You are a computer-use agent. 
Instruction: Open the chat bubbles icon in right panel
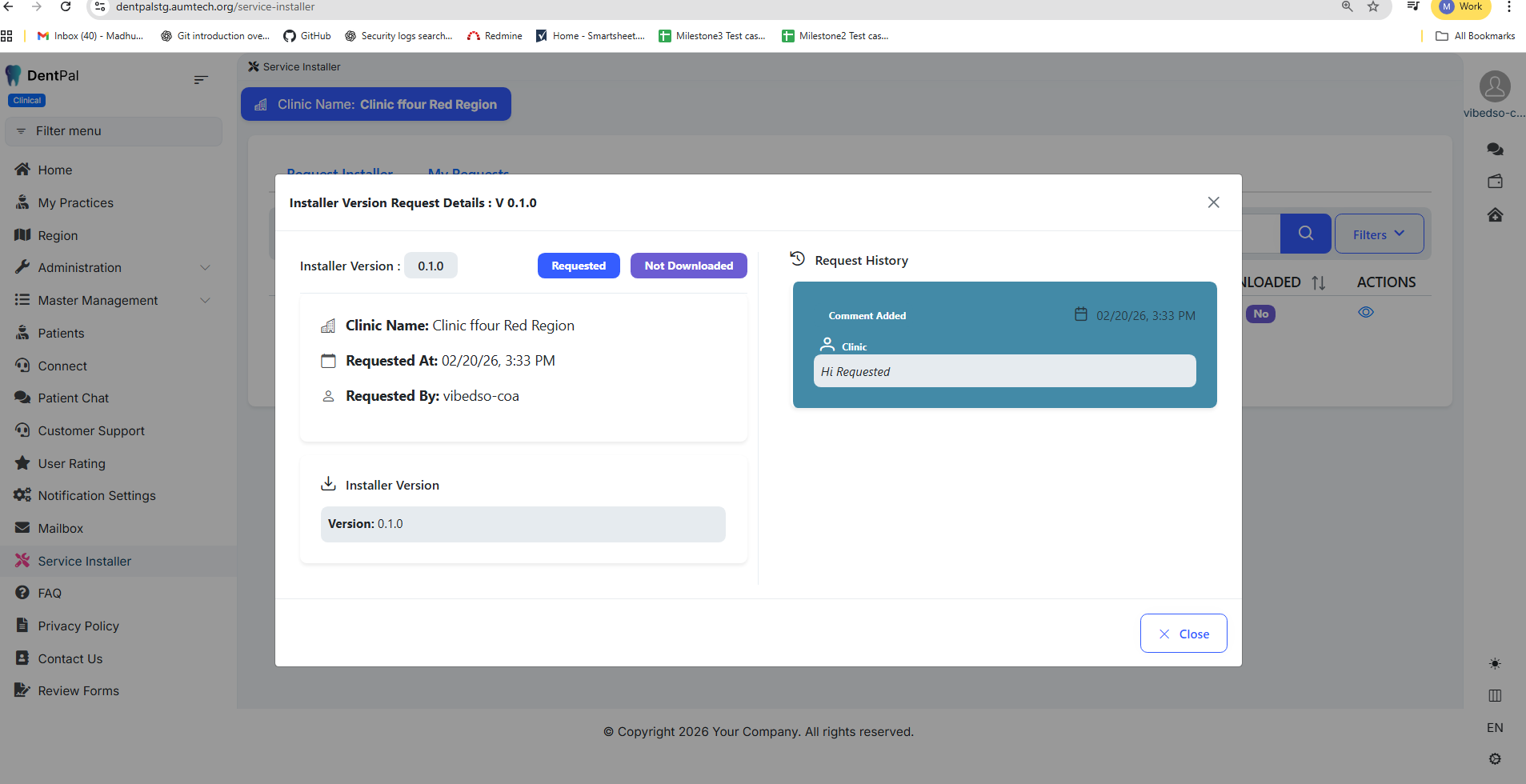click(1494, 150)
